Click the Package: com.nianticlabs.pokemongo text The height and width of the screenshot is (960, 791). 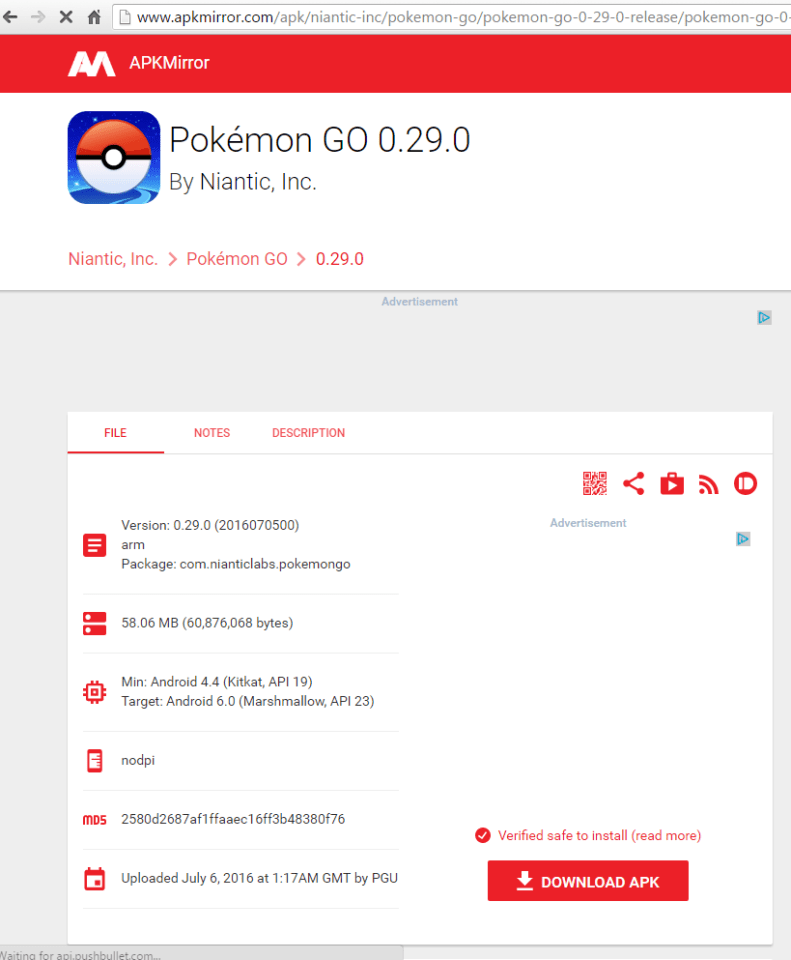(236, 564)
